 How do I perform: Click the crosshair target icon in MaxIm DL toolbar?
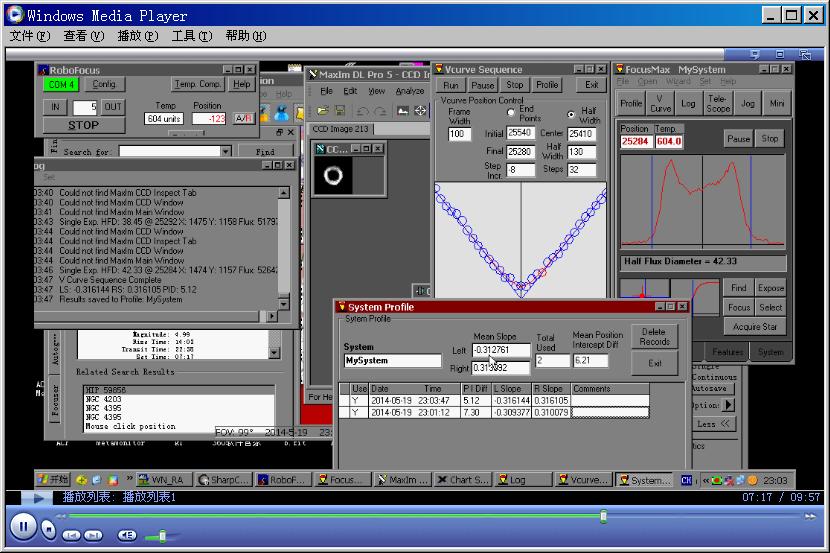click(x=420, y=111)
